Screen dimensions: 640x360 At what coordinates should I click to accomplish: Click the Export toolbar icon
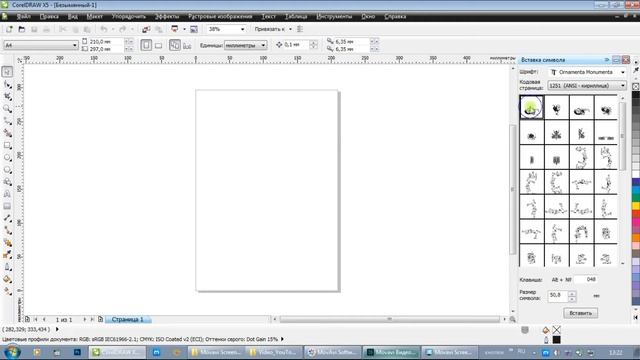(x=158, y=29)
